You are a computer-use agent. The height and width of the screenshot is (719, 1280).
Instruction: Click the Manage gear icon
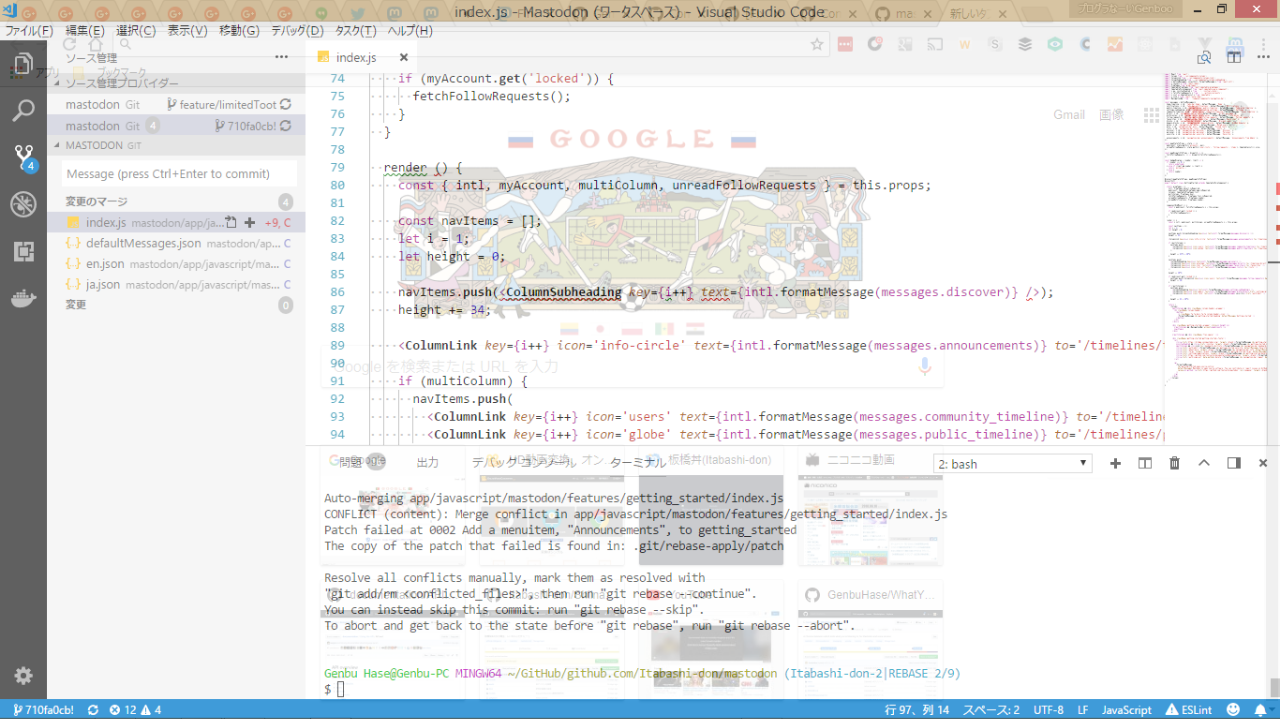[x=23, y=676]
